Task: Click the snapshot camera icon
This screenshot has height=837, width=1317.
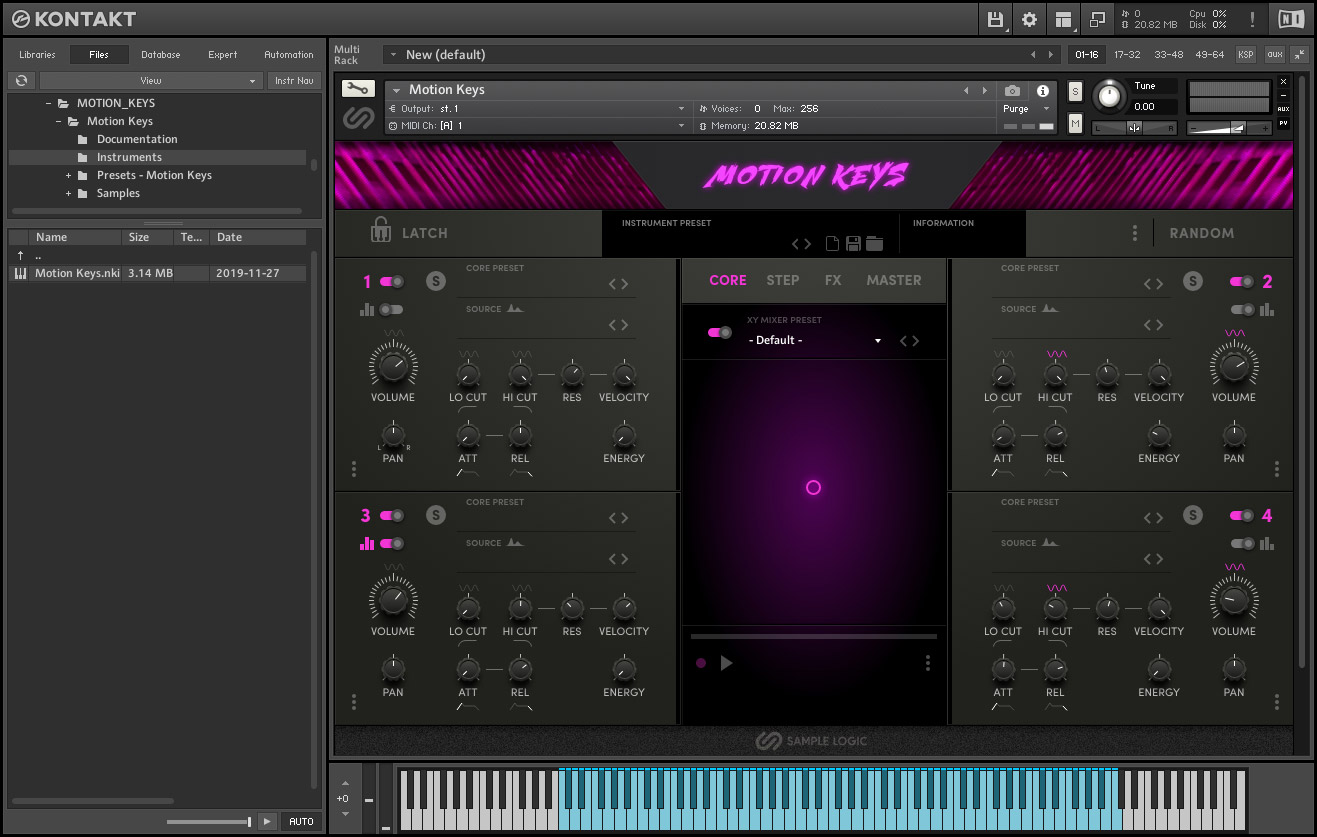Action: click(x=1012, y=90)
